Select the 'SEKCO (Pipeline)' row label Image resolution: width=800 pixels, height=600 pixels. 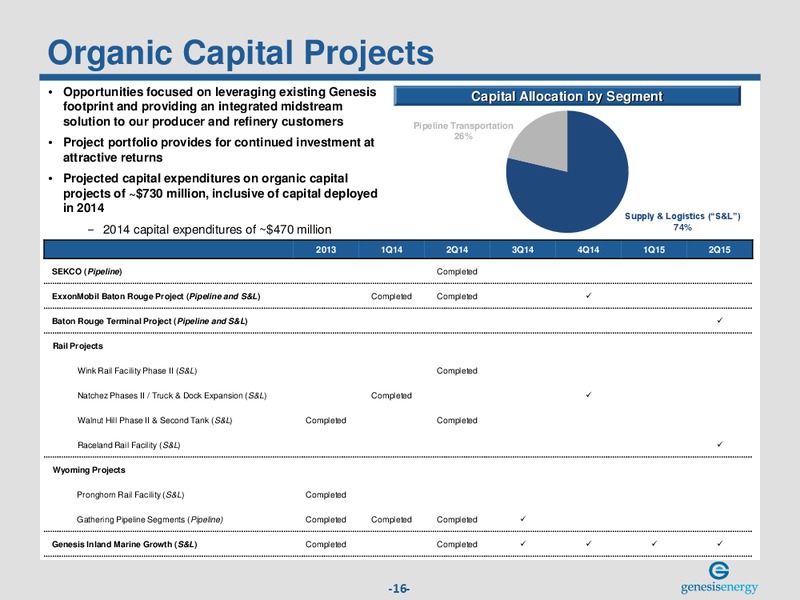pyautogui.click(x=87, y=271)
